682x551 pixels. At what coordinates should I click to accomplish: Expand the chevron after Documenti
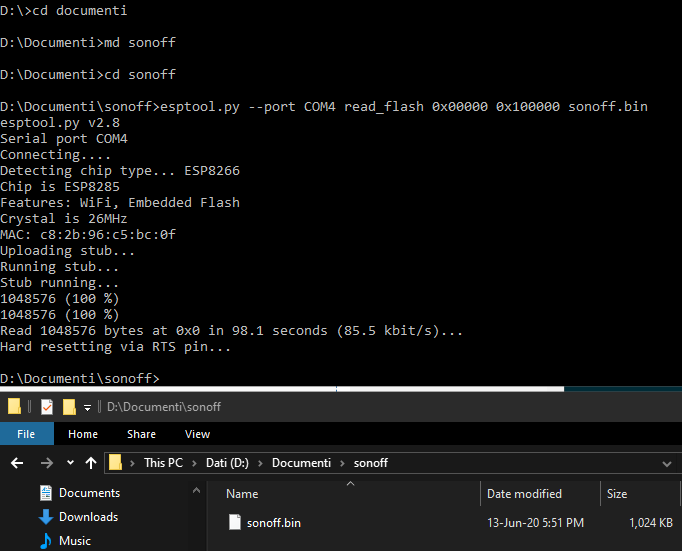[342, 463]
